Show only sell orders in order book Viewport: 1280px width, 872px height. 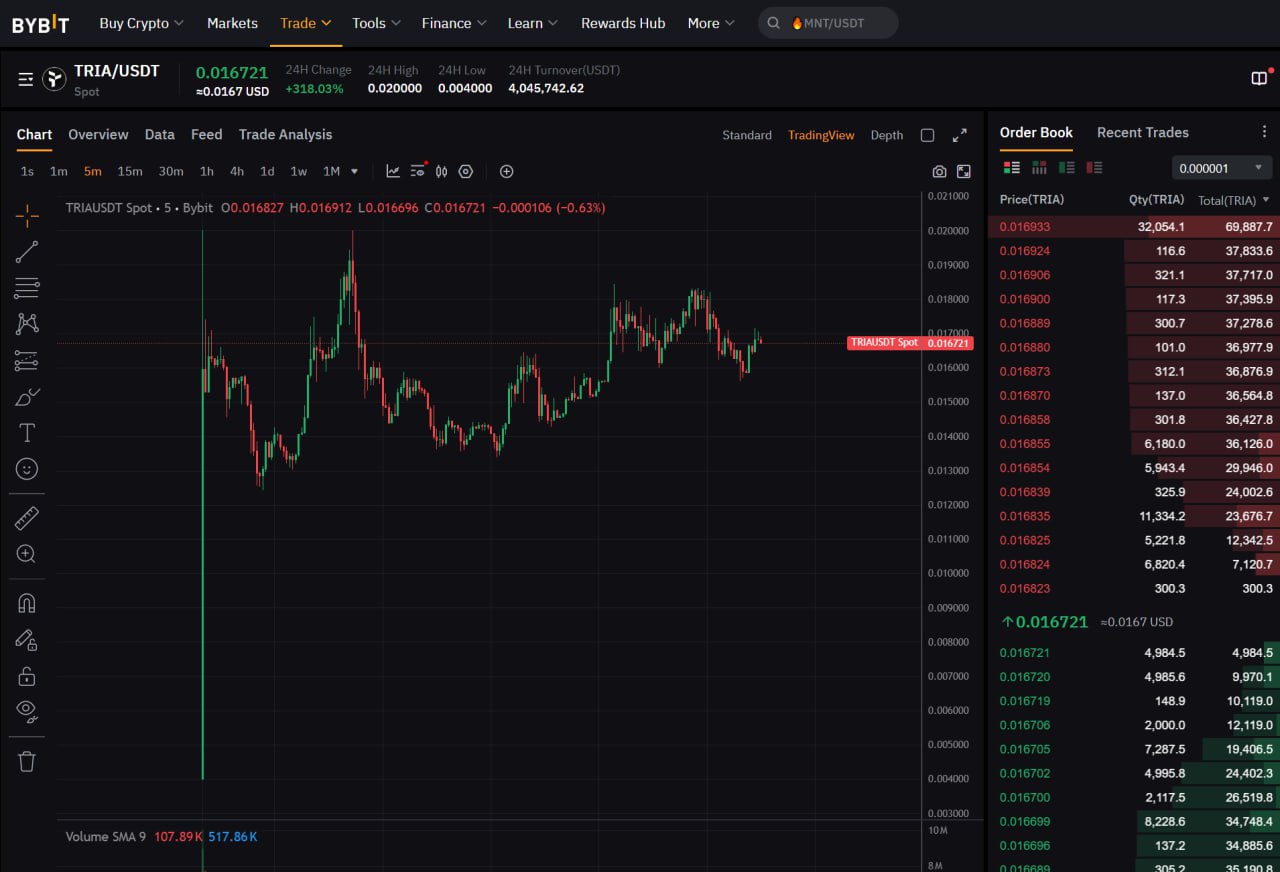point(1094,168)
